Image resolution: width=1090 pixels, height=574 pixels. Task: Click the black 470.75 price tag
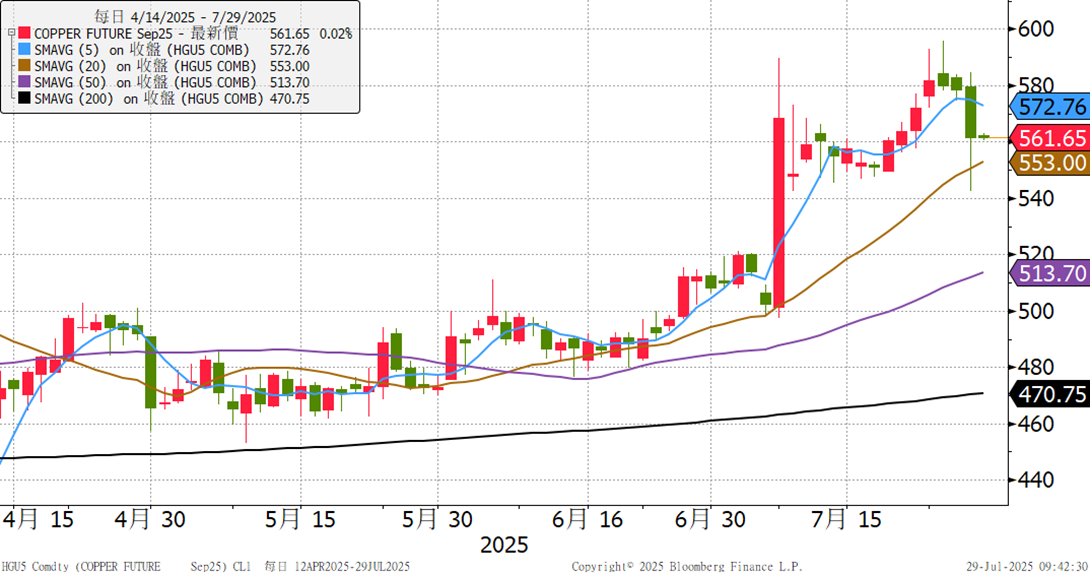click(x=1049, y=394)
